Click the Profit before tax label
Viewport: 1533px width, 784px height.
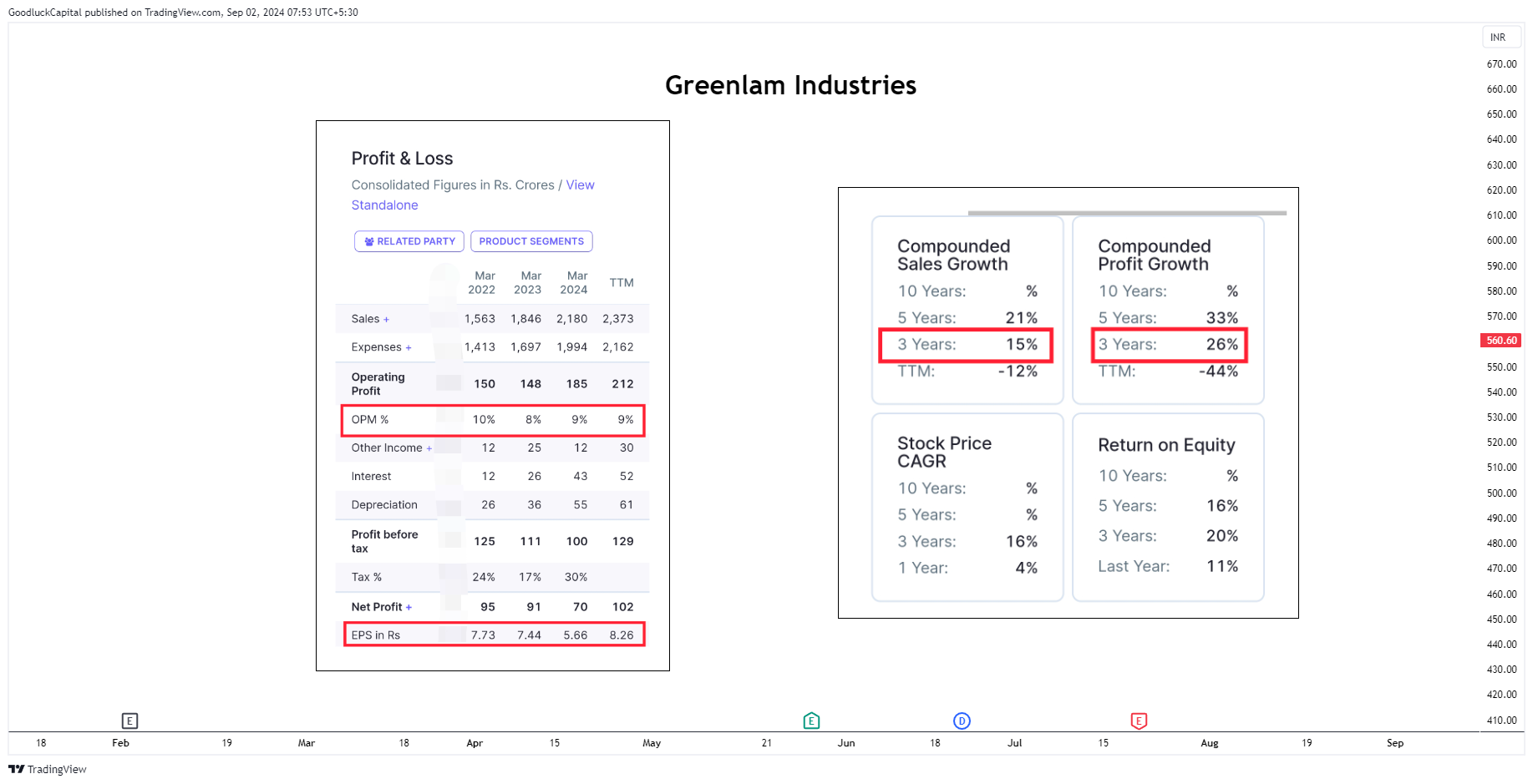pyautogui.click(x=385, y=541)
